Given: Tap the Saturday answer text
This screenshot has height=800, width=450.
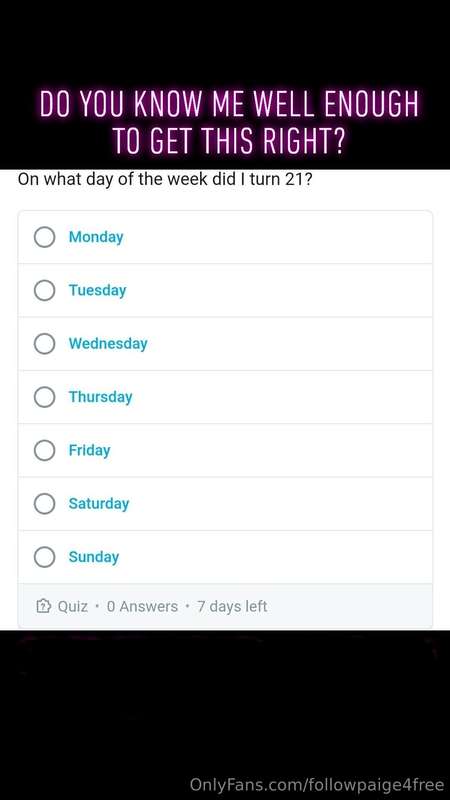Looking at the screenshot, I should pos(99,504).
